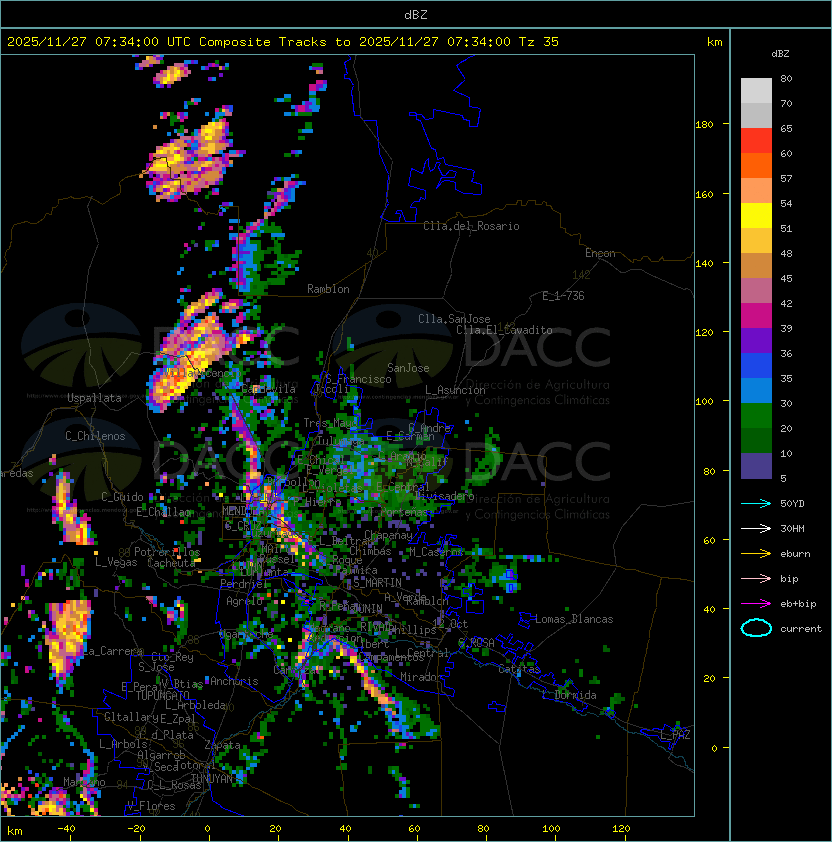Viewport: 832px width, 842px height.
Task: Click the 'eb+bip' legend label
Action: click(798, 604)
